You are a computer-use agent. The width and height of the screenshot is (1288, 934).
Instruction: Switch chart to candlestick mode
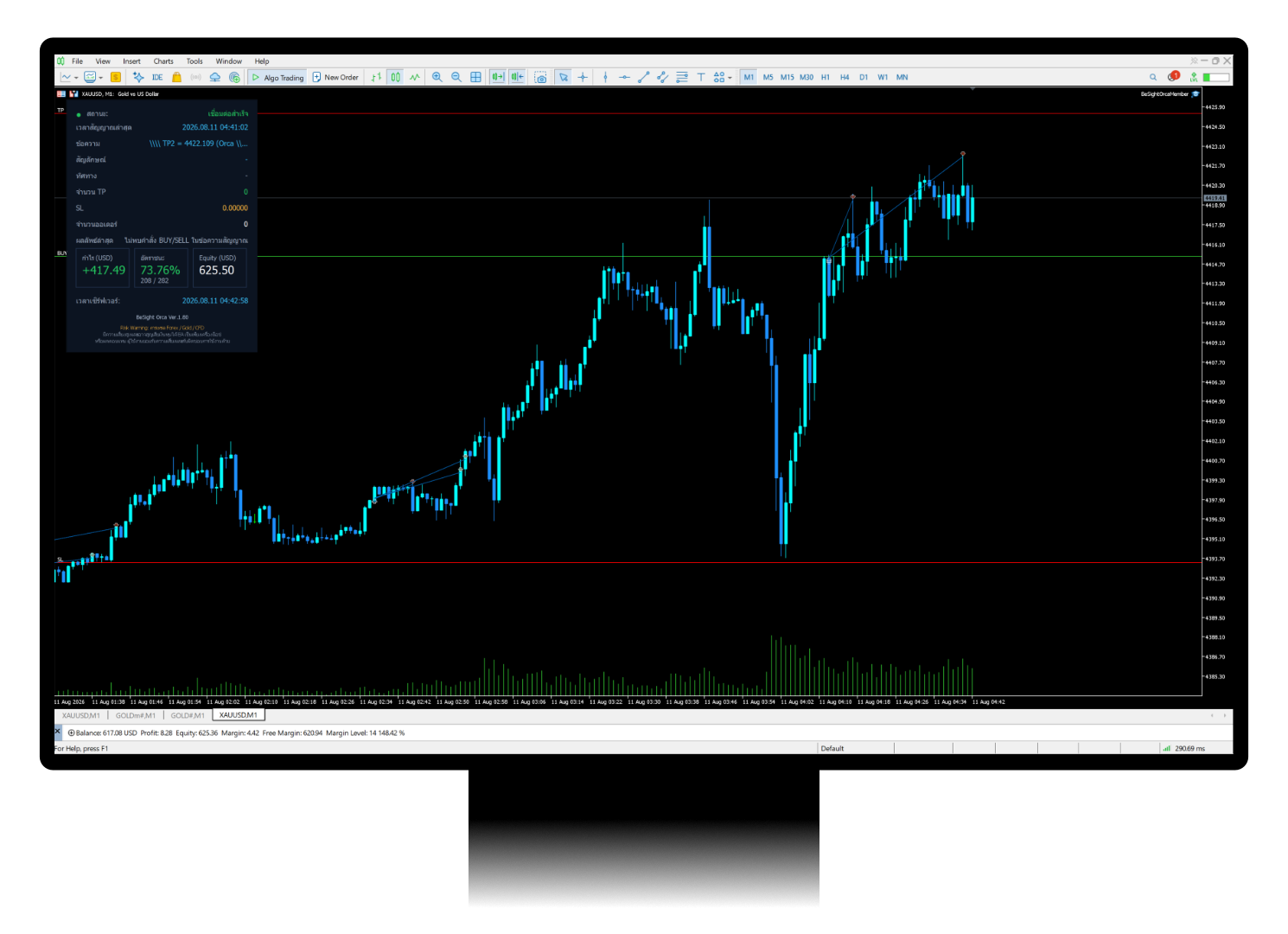click(x=395, y=77)
